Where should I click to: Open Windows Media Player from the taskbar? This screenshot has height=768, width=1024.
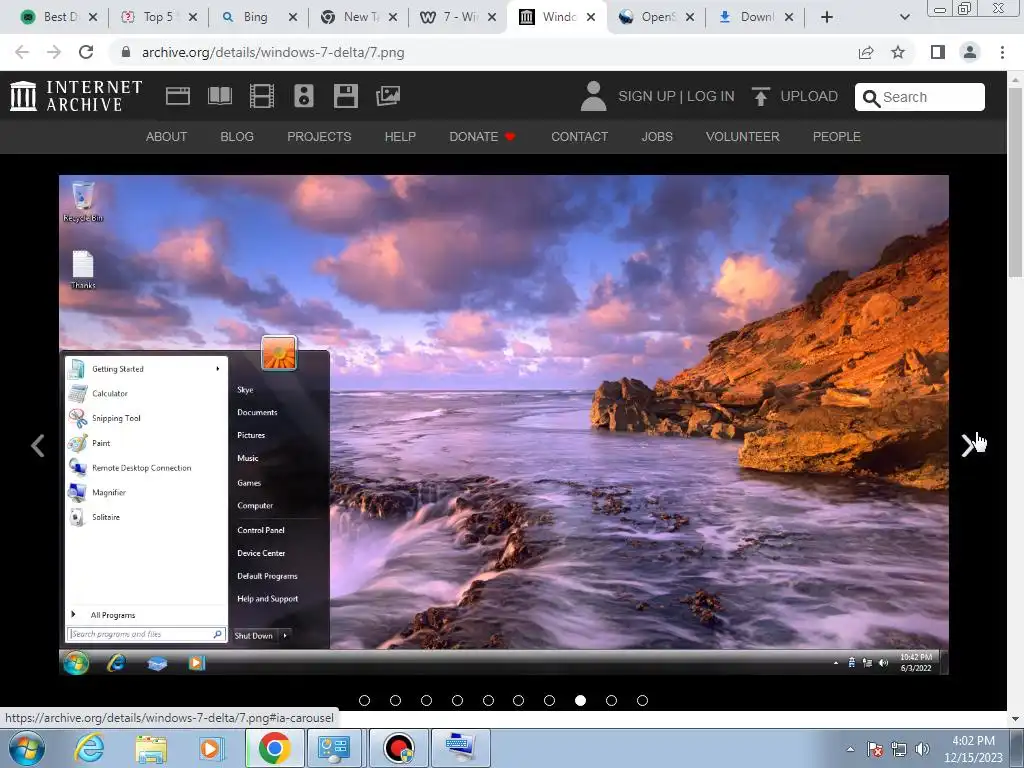(212, 748)
